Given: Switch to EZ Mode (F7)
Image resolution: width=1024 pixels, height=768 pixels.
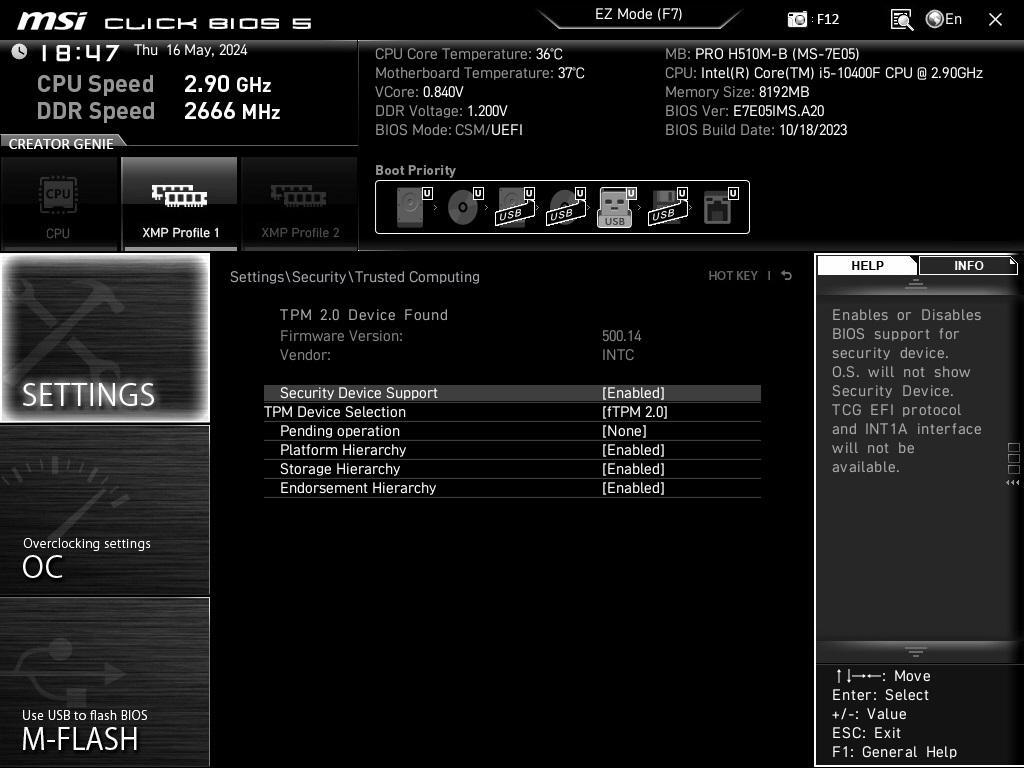Looking at the screenshot, I should 639,14.
